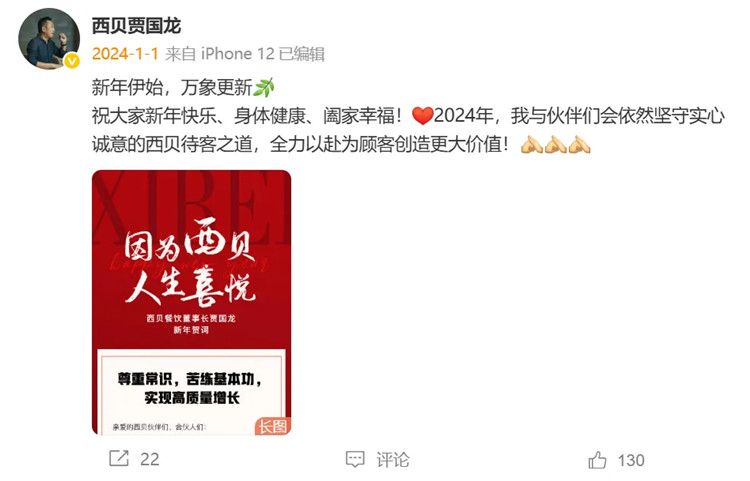Click the like count 130
750x481 pixels.
[x=631, y=460]
